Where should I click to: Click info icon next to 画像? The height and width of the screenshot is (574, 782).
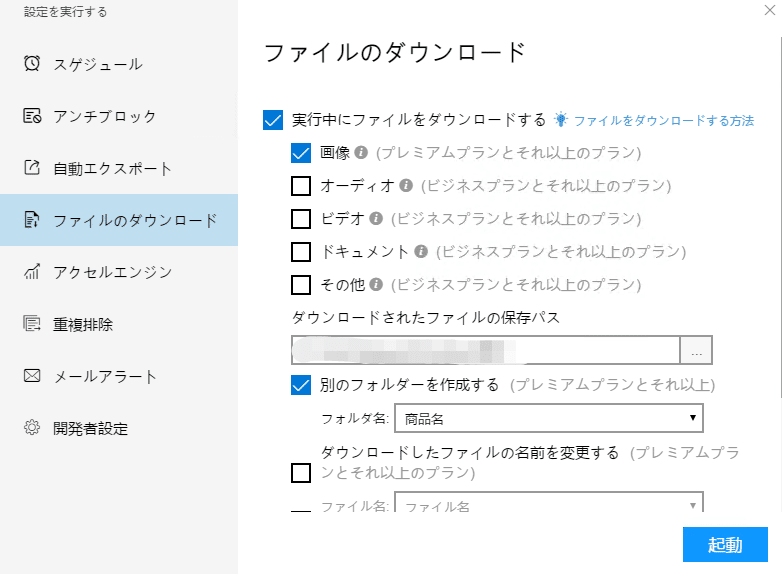pos(361,153)
